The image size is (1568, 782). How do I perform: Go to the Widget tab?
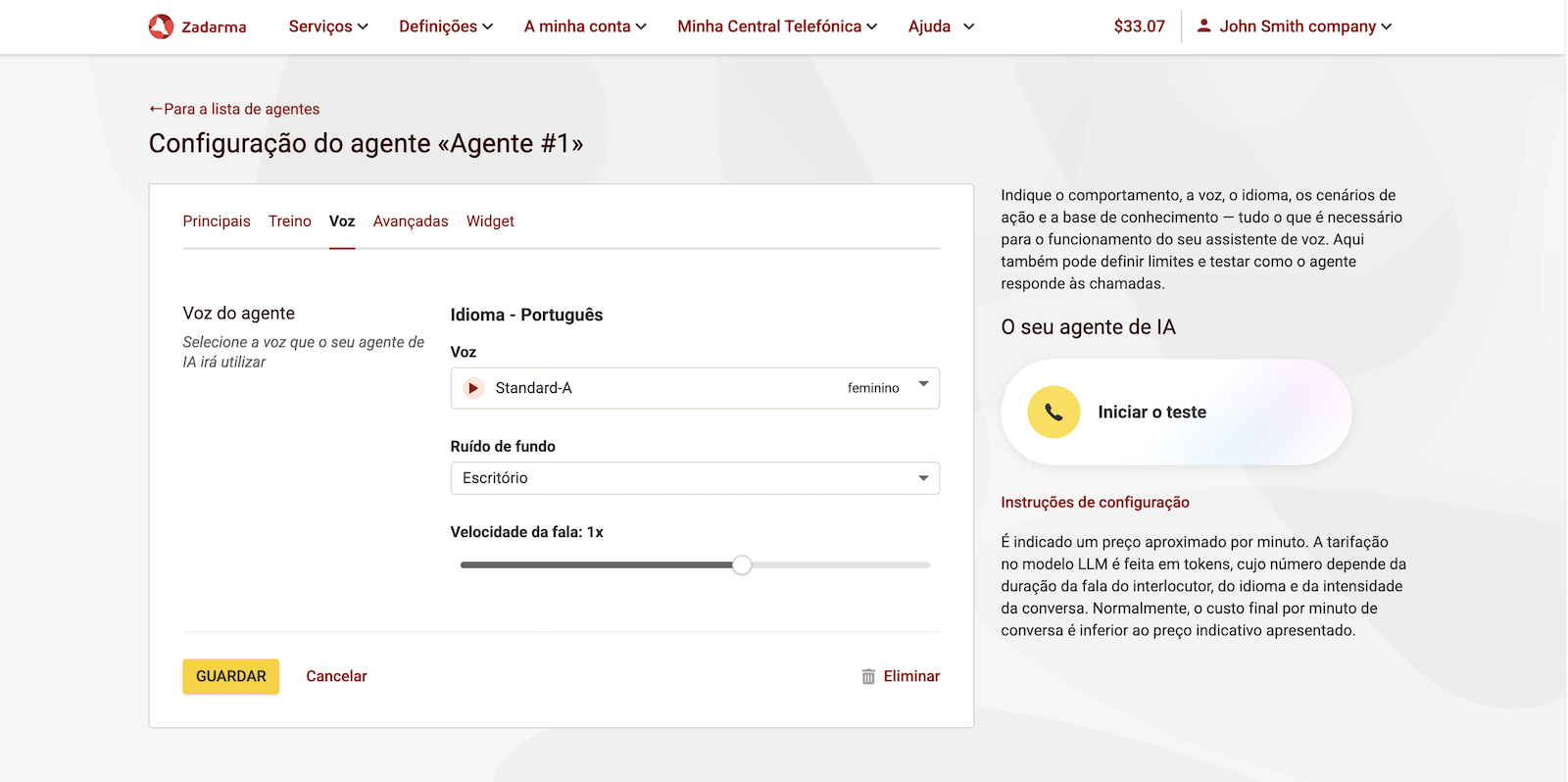pyautogui.click(x=490, y=221)
